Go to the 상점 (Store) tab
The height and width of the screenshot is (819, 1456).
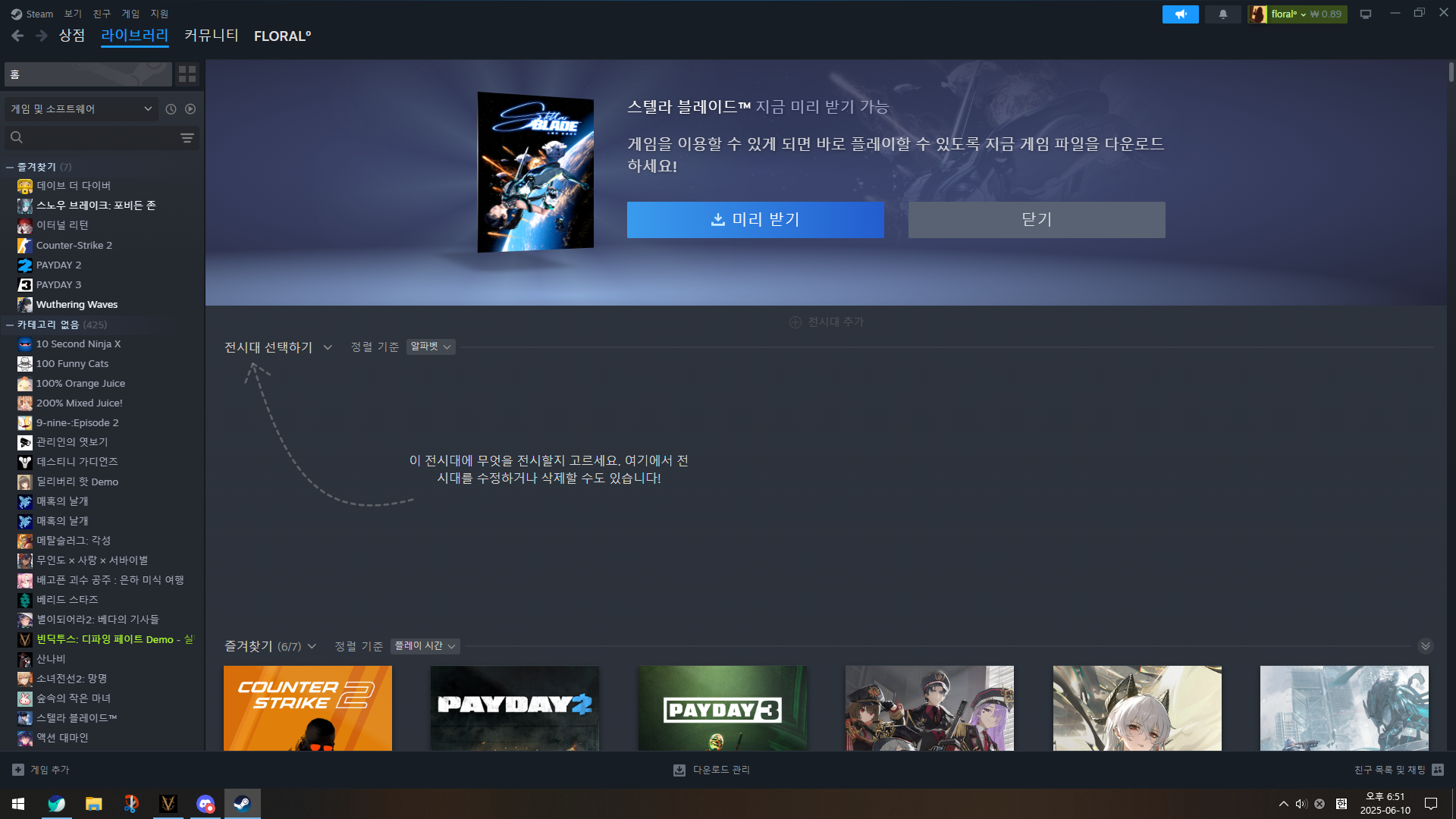tap(72, 36)
